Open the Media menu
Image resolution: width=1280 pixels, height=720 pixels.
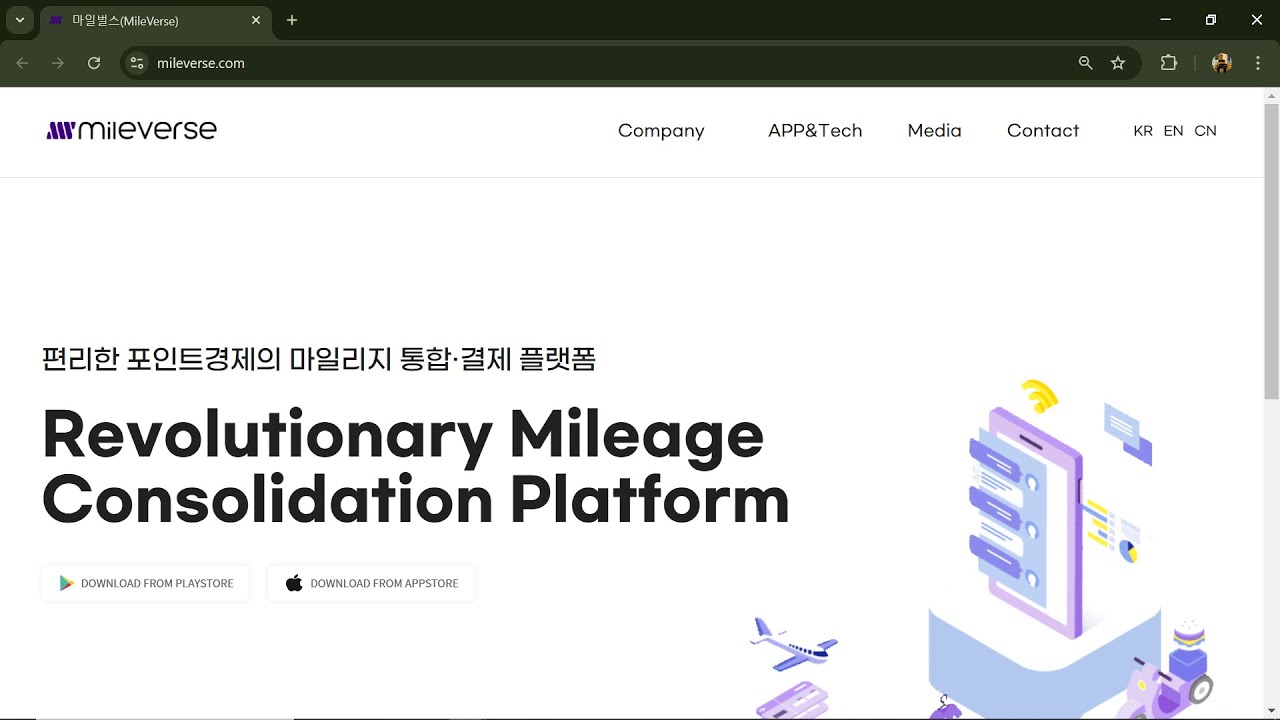point(934,131)
